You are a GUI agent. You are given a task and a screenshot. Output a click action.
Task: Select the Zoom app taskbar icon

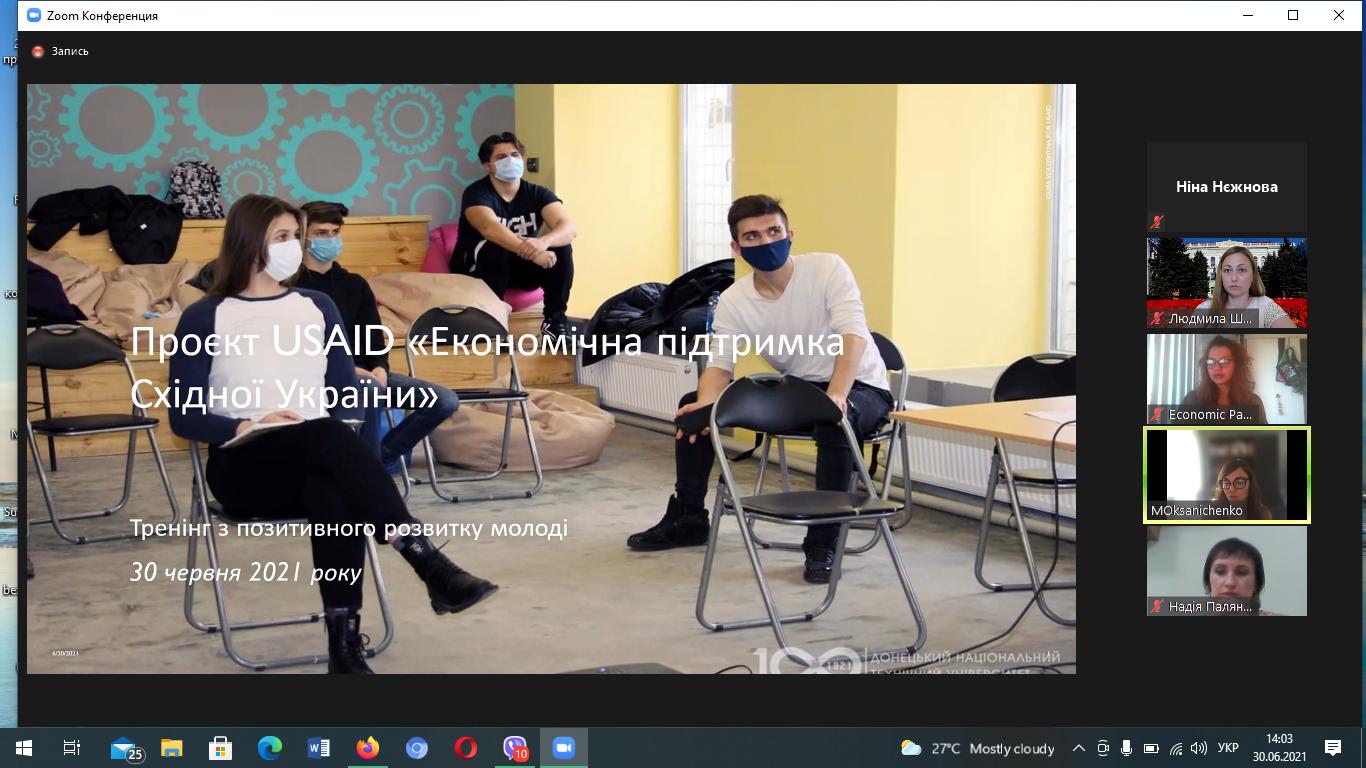pyautogui.click(x=564, y=748)
